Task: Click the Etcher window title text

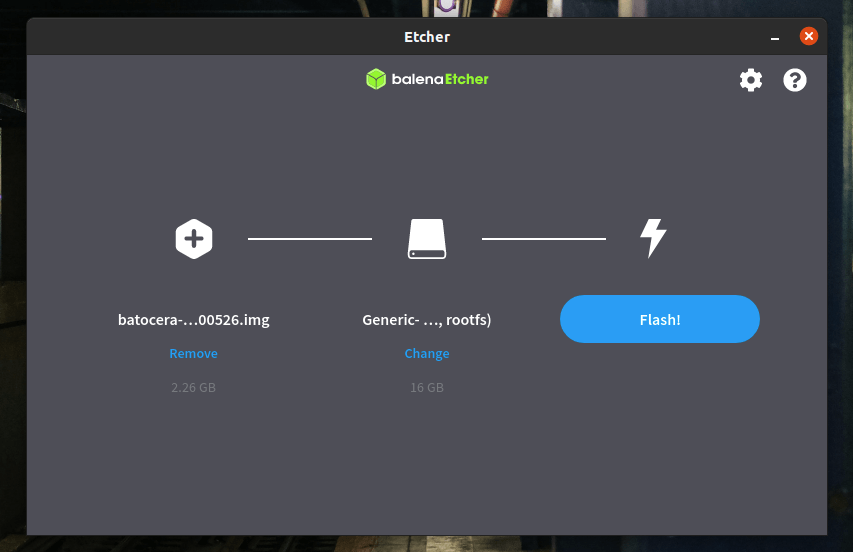Action: [427, 37]
